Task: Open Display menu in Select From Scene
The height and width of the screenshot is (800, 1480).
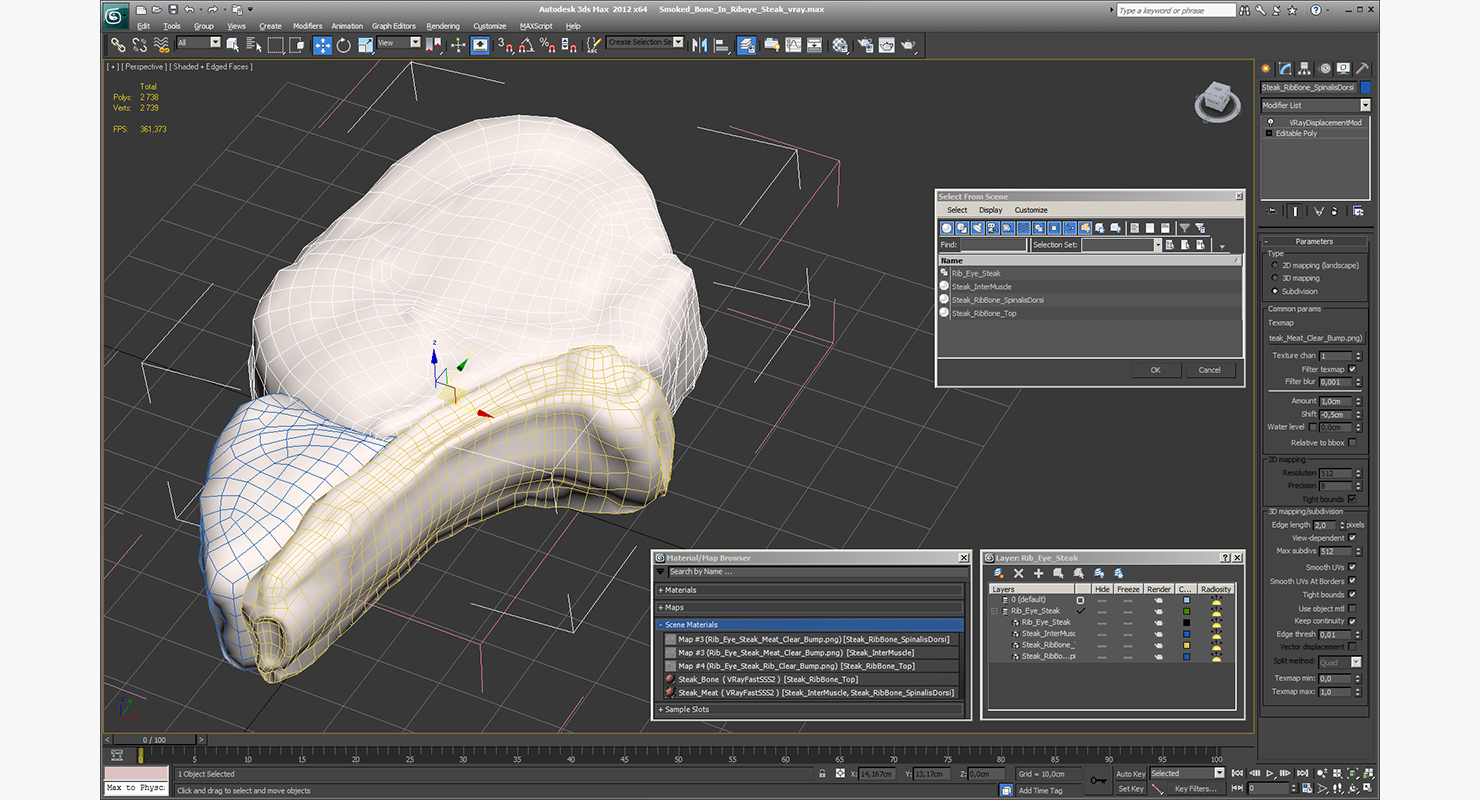Action: [990, 210]
